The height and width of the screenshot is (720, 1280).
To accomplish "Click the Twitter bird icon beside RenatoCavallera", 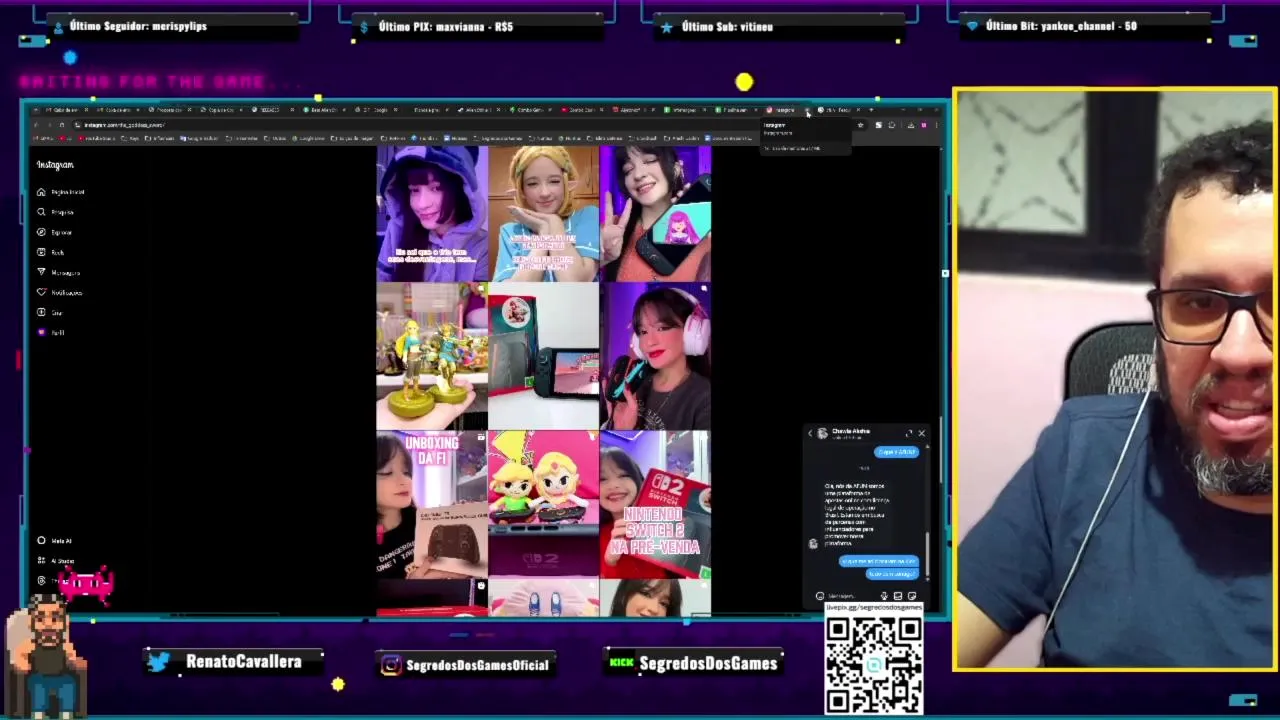I will tap(158, 662).
